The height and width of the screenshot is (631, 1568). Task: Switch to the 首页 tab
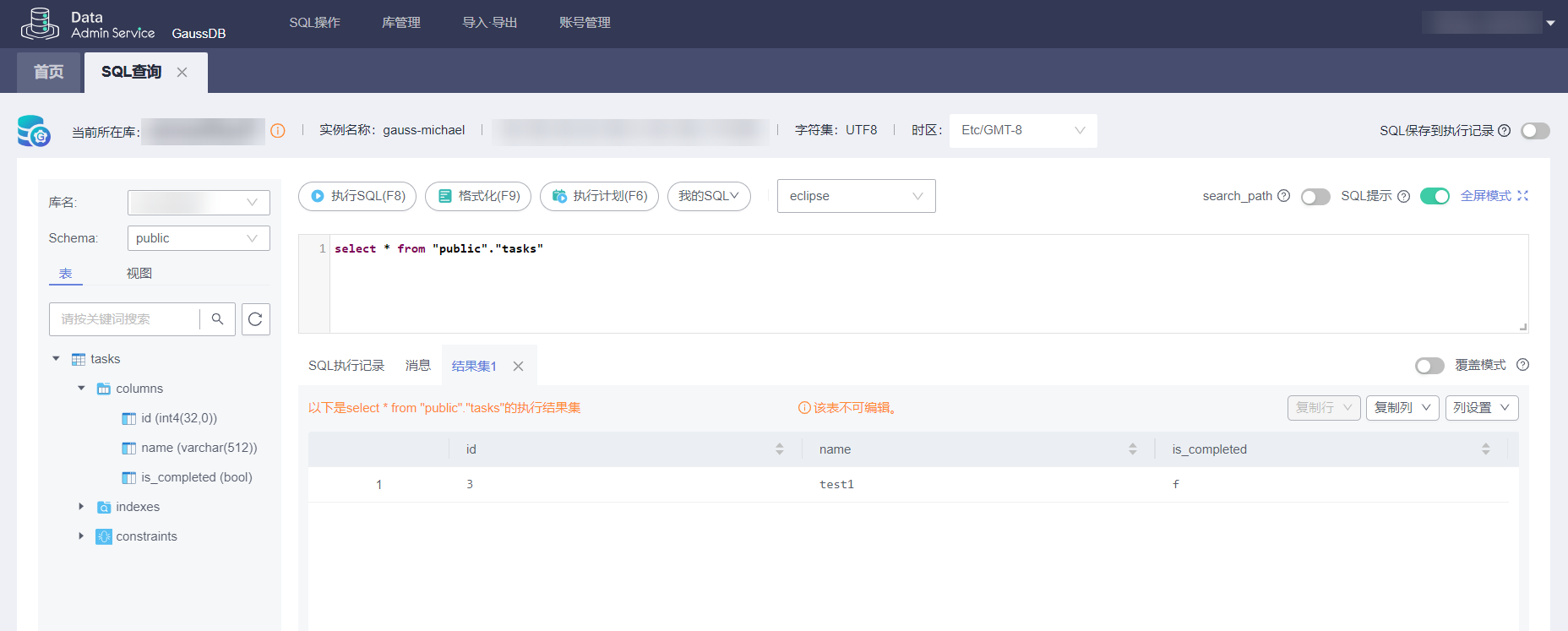(x=48, y=73)
